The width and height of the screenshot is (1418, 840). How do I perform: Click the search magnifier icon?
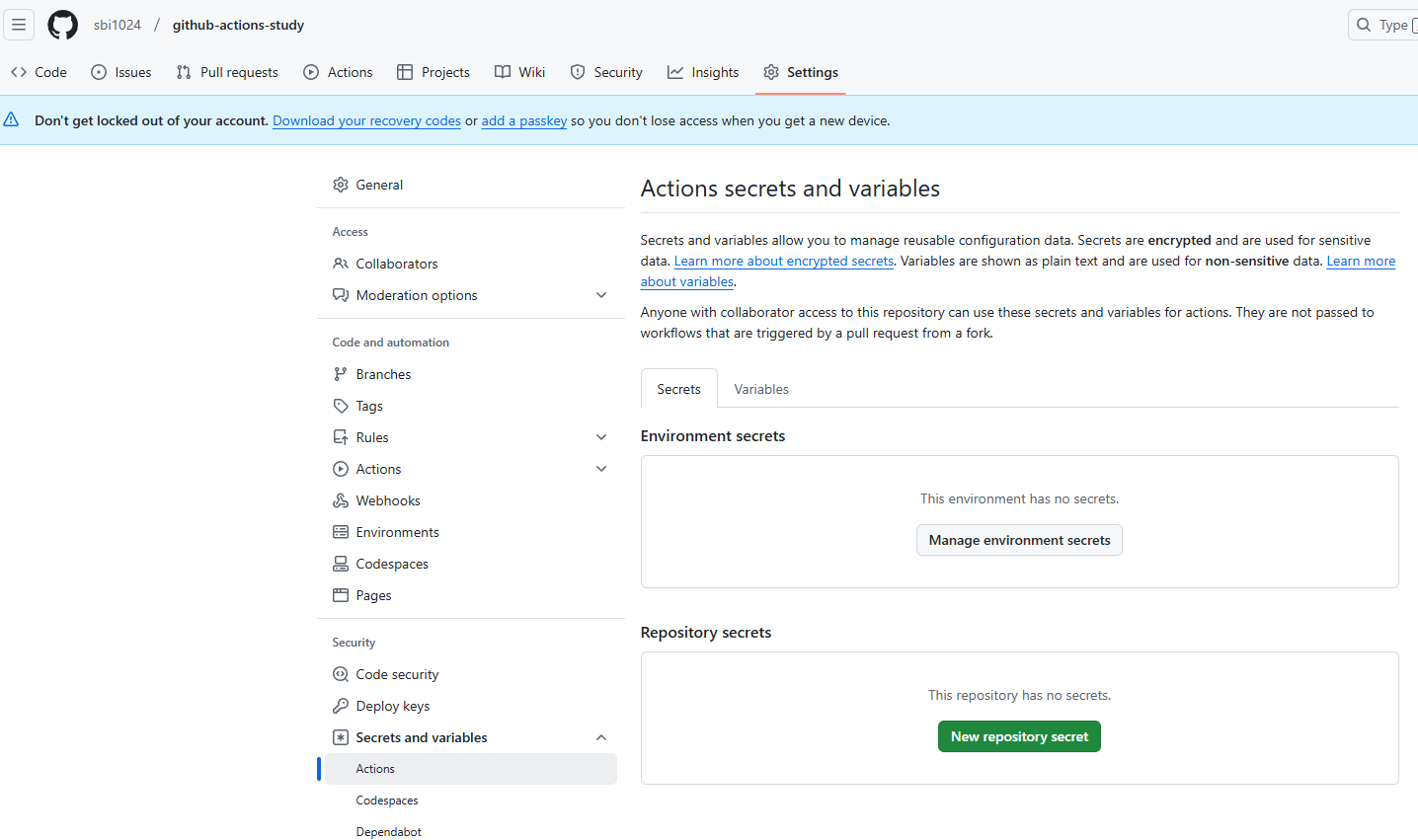tap(1364, 25)
